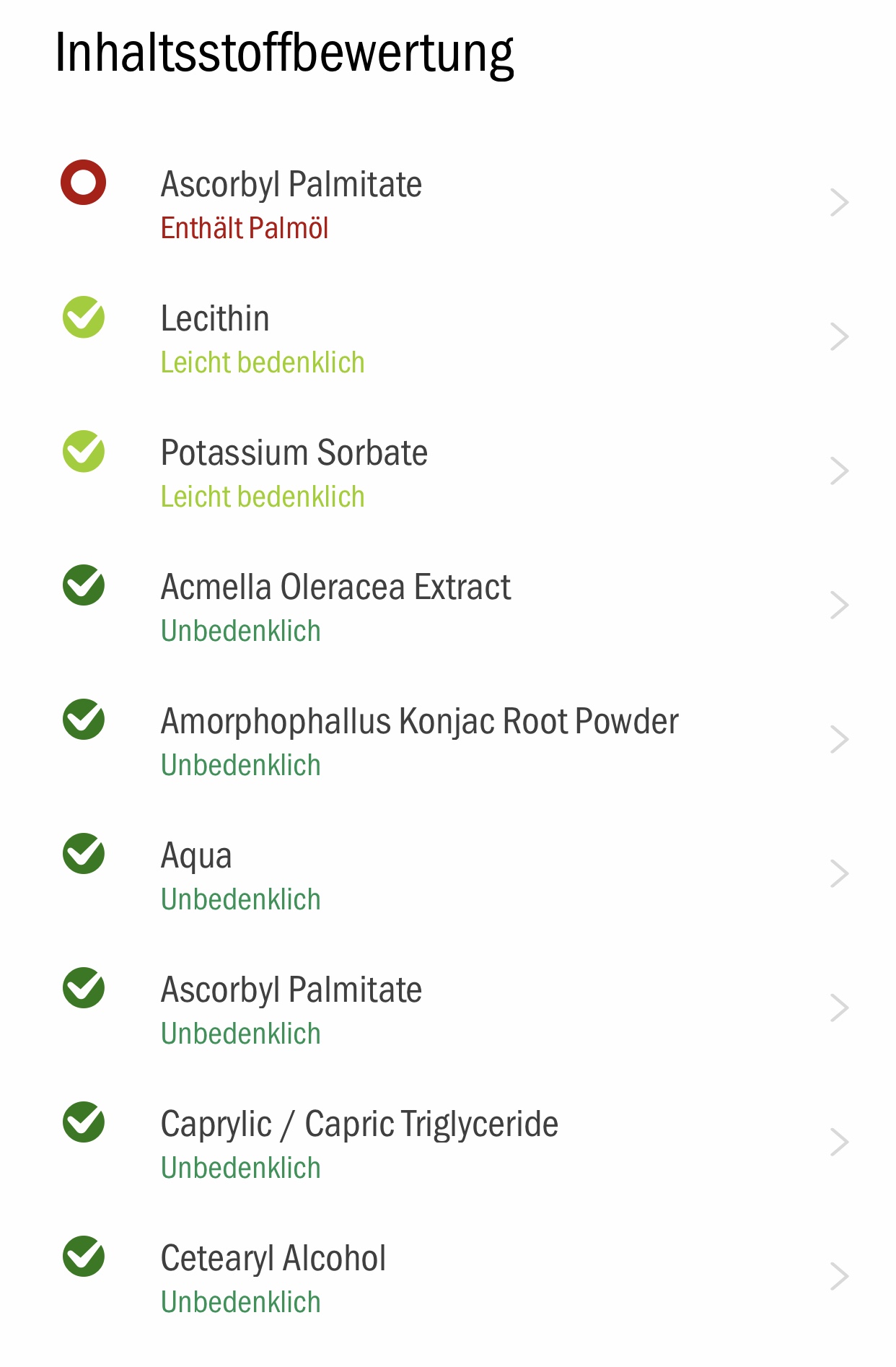Open the chevron on the Aqua row
896x1367 pixels.
click(839, 874)
